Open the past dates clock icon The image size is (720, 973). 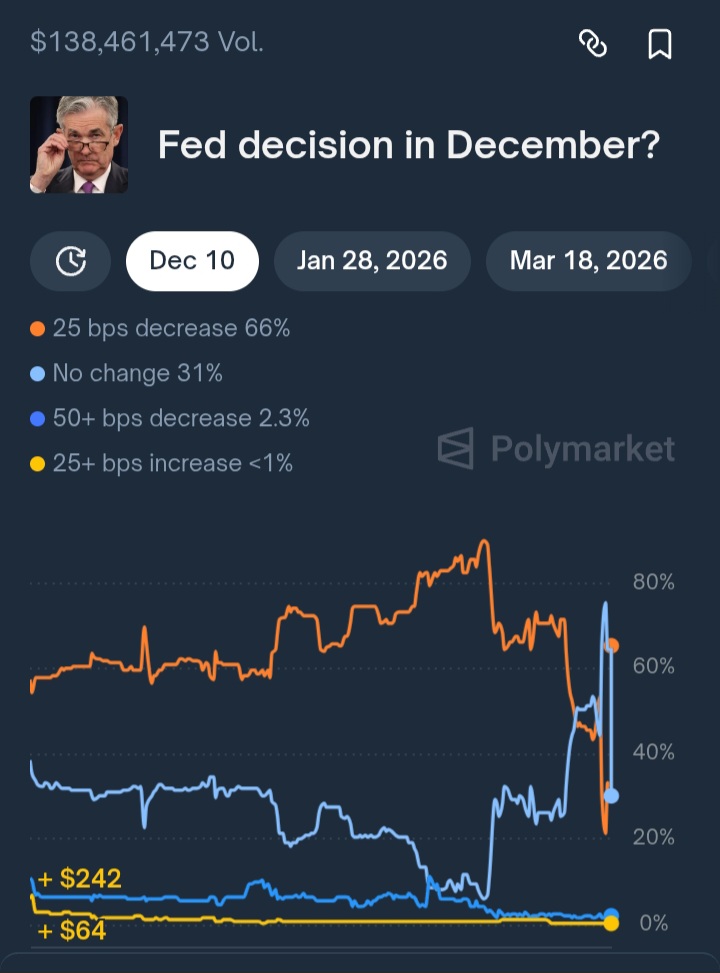pyautogui.click(x=70, y=261)
